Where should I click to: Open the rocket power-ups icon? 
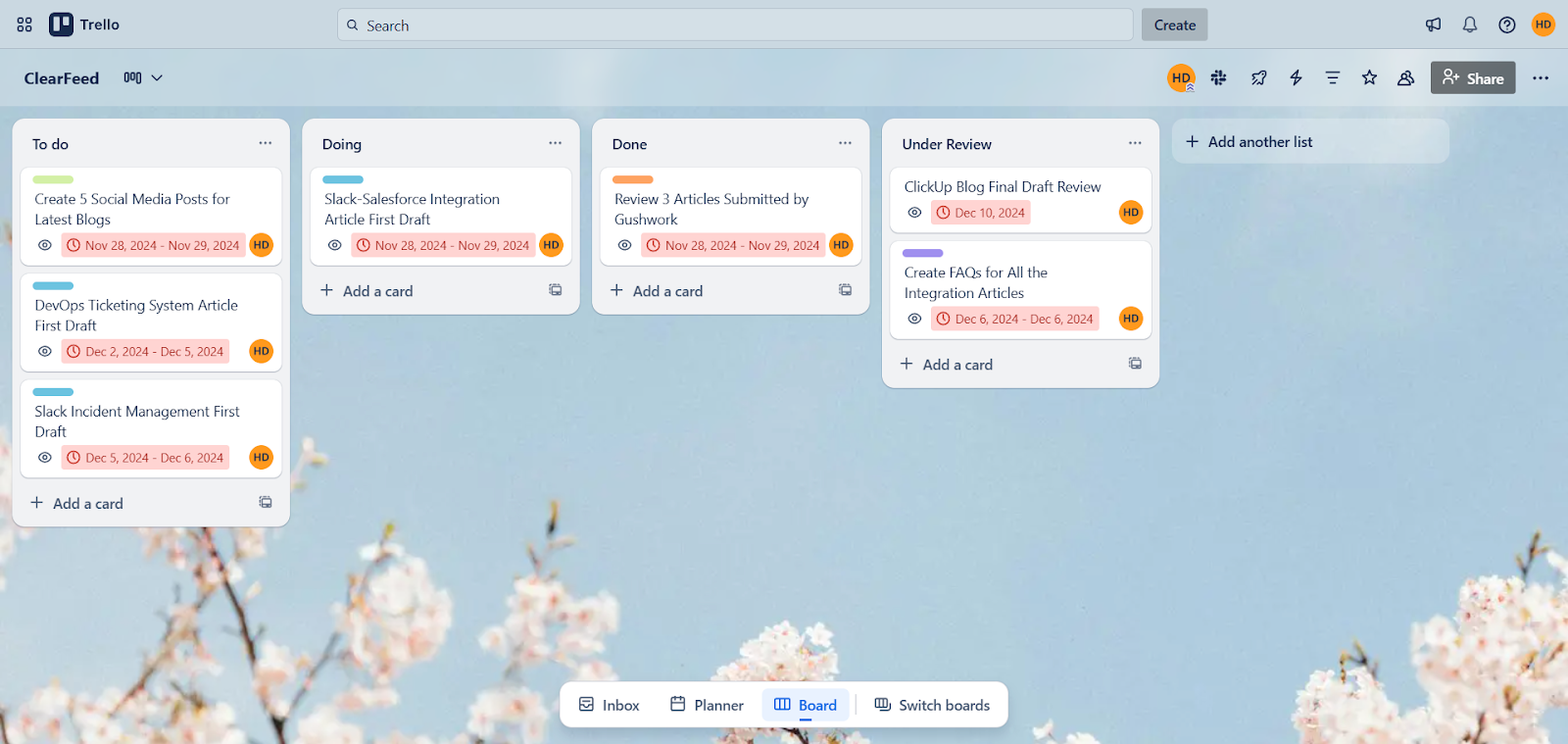[x=1258, y=77]
